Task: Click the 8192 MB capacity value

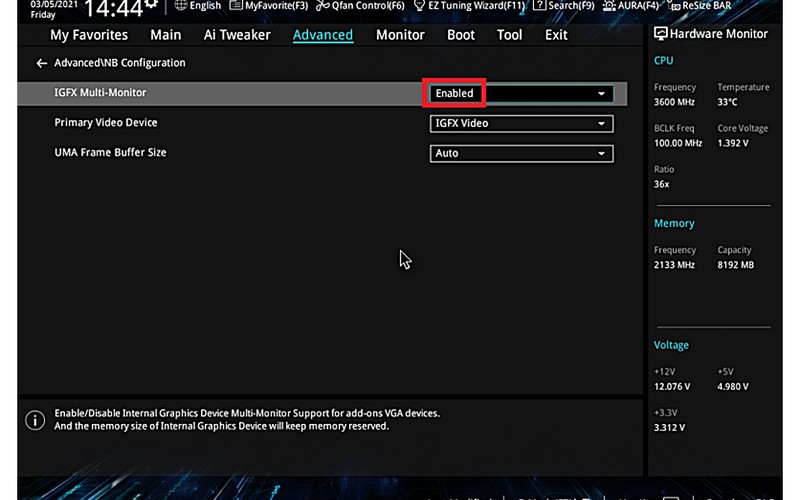Action: [735, 265]
